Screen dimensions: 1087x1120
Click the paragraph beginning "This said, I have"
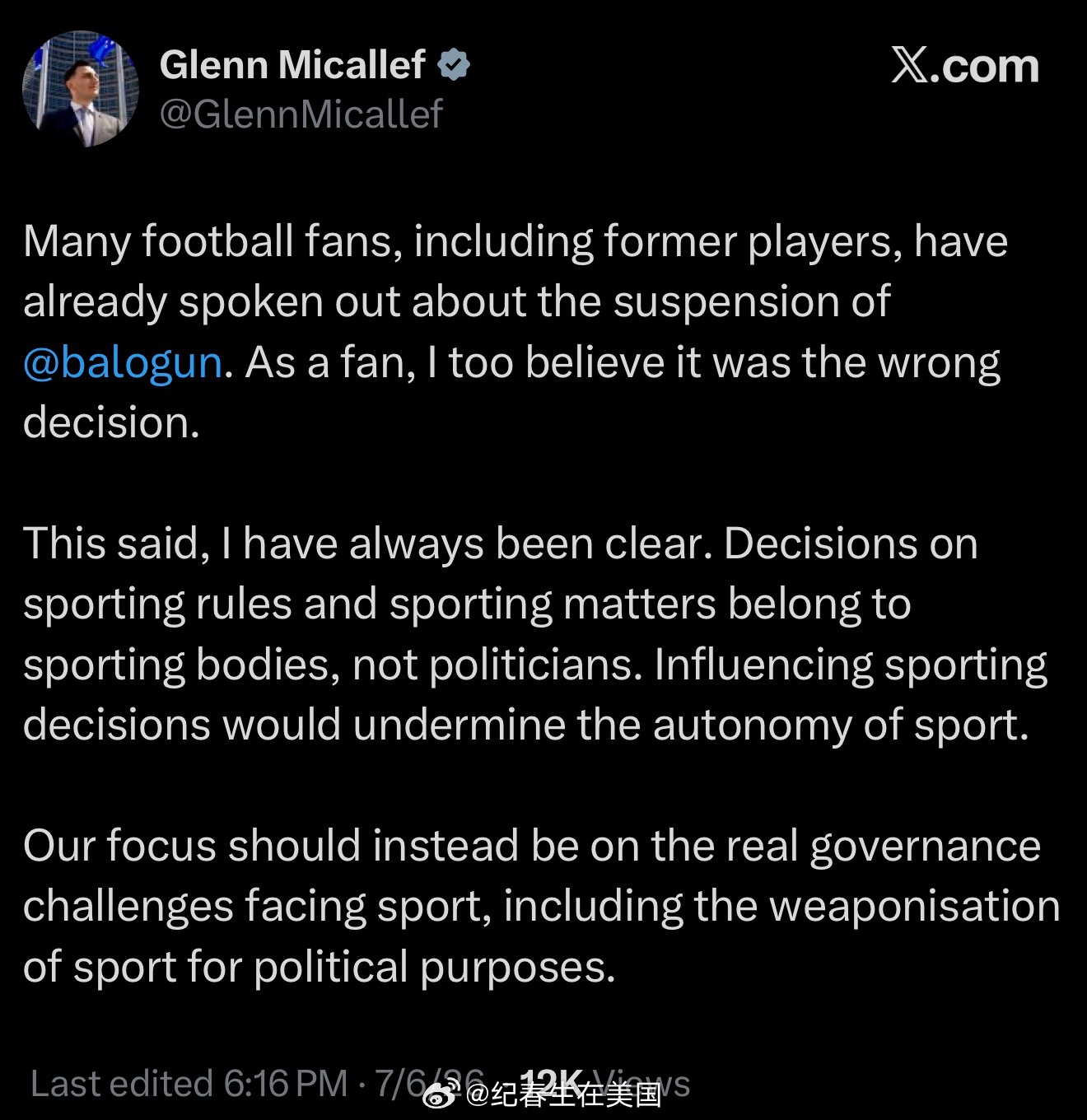535,634
